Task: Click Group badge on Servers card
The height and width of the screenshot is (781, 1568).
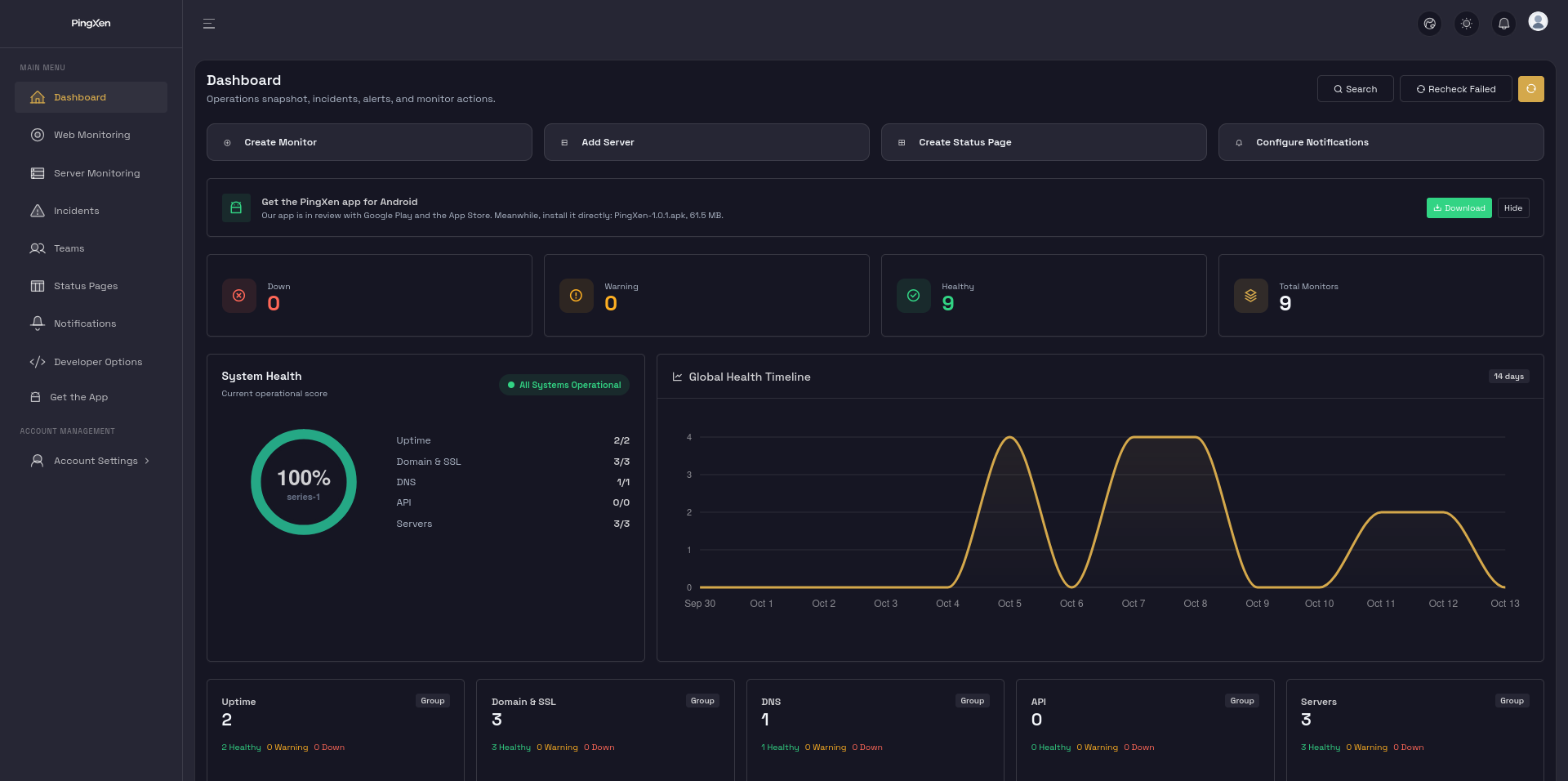Action: (1512, 701)
